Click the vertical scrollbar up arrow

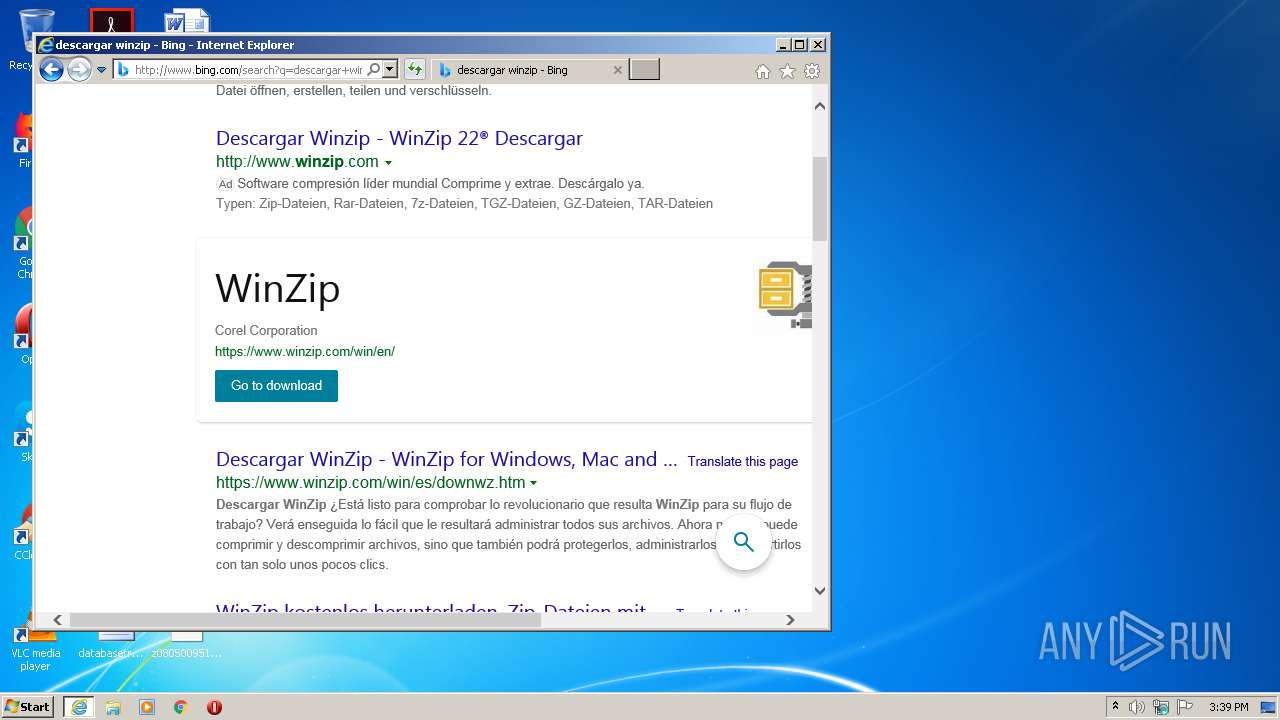pos(820,106)
